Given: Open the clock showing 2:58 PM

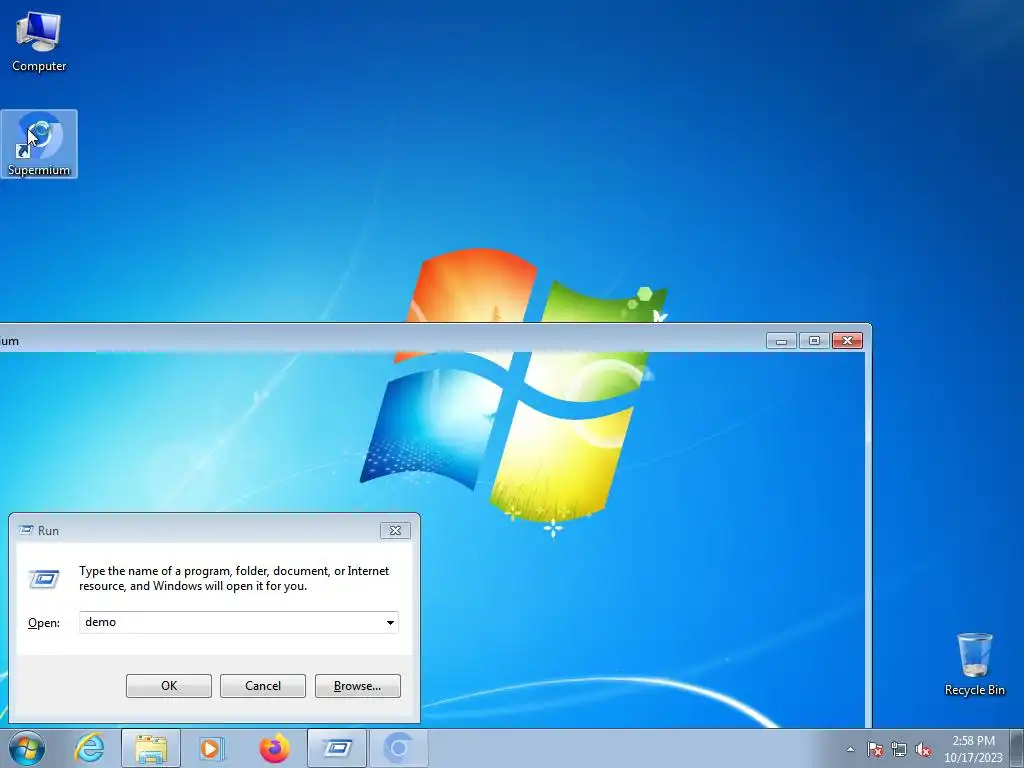Looking at the screenshot, I should click(x=973, y=749).
